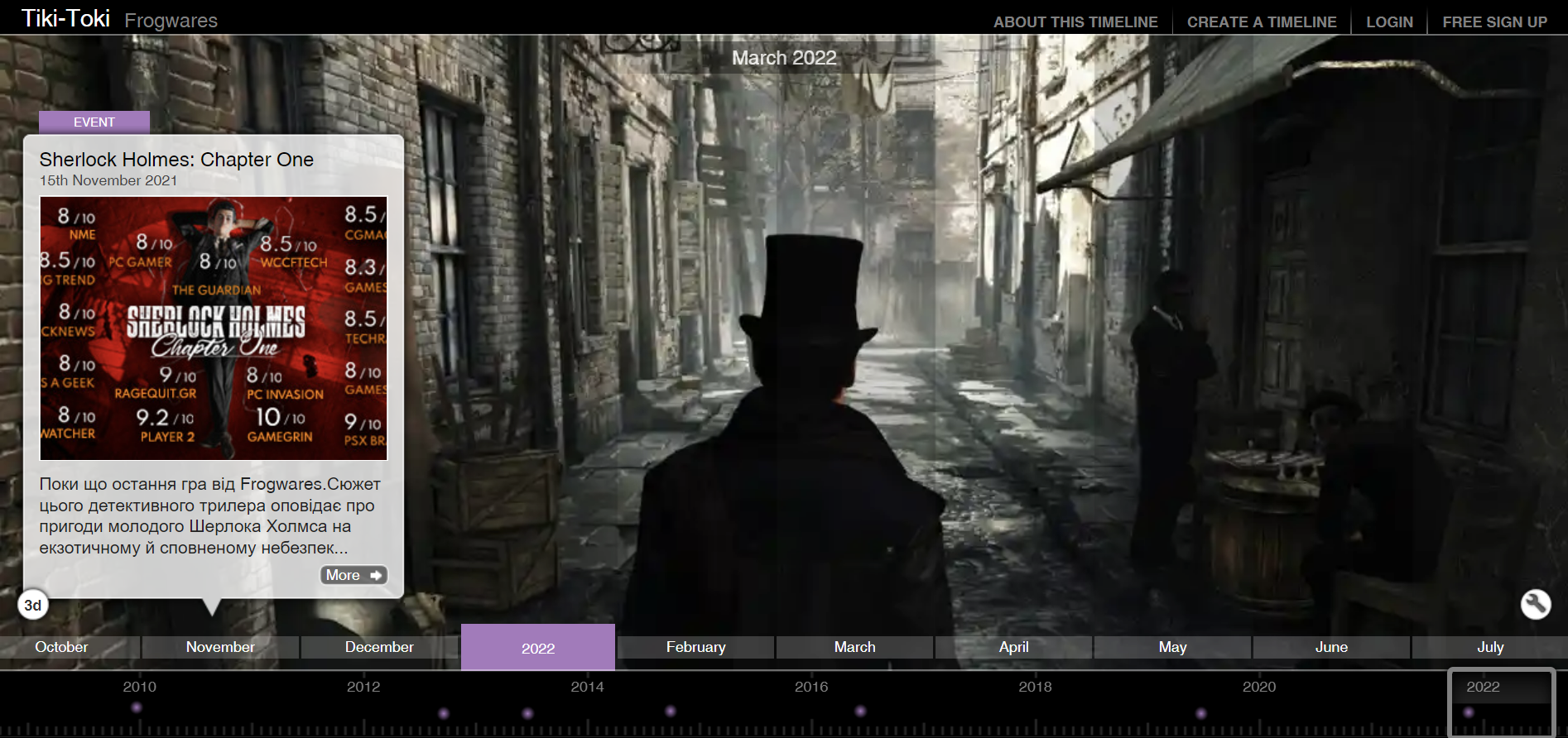Click the Frogwares timeline title
Viewport: 1568px width, 738px height.
[171, 21]
